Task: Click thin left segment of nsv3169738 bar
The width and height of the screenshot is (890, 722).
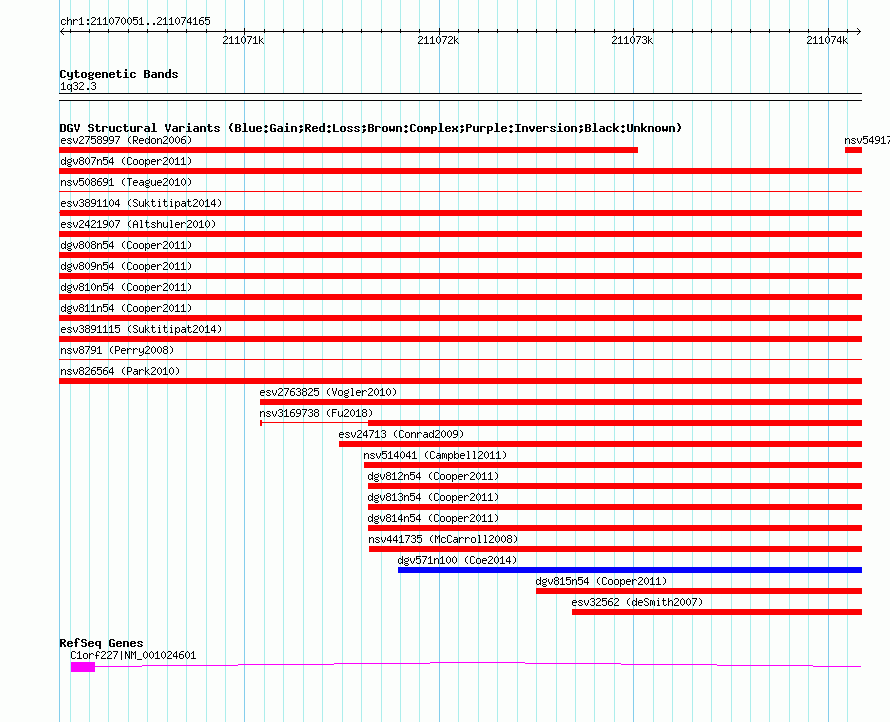Action: coord(314,423)
